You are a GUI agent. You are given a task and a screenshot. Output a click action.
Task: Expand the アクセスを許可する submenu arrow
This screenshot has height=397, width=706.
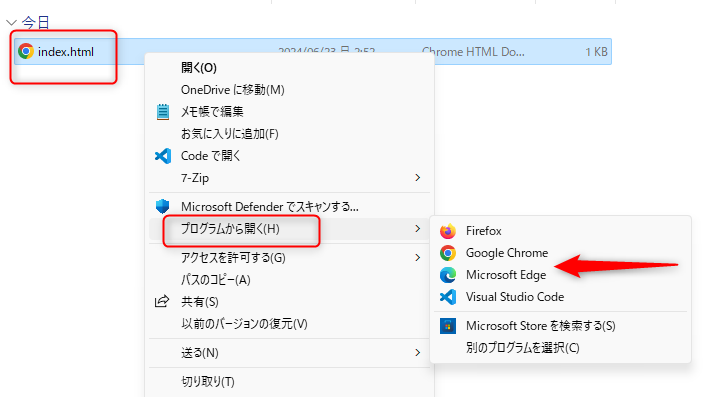pos(417,257)
